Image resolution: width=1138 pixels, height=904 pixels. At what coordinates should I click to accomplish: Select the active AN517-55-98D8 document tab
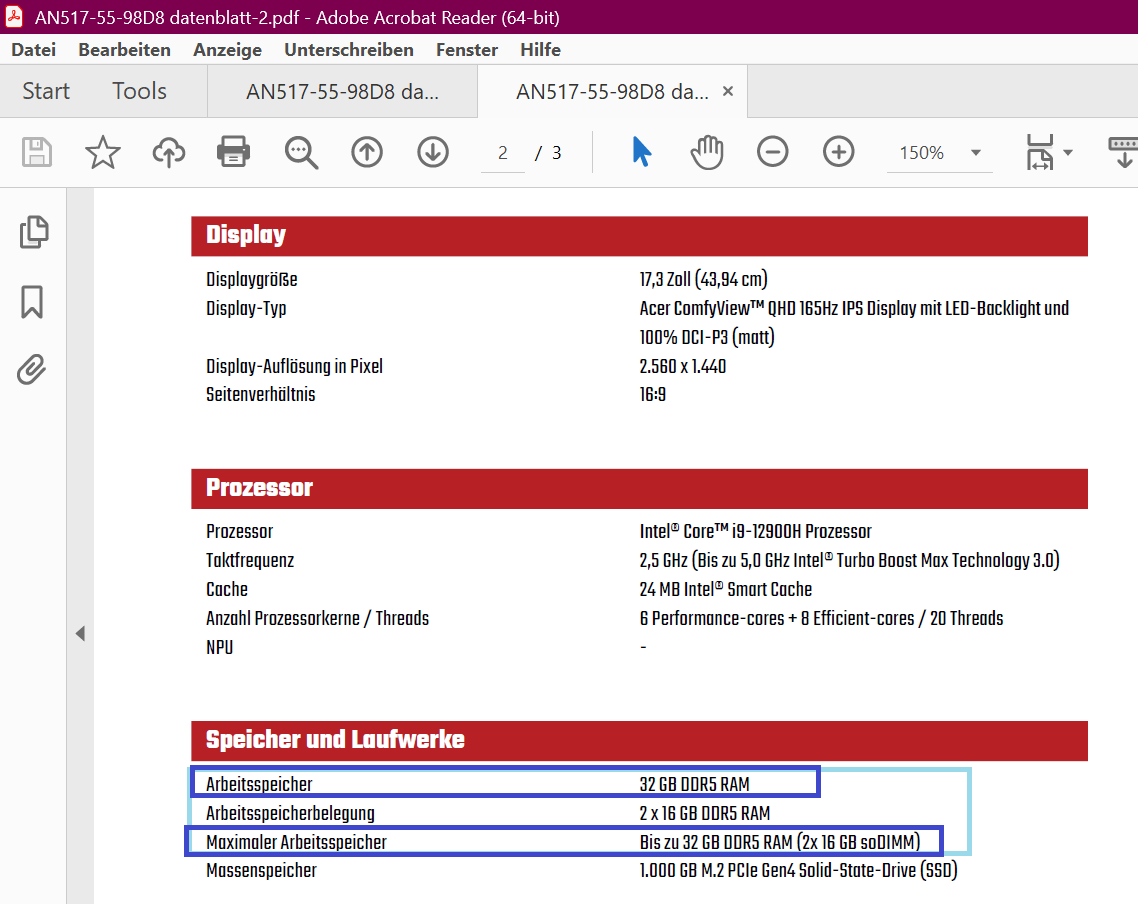[612, 91]
